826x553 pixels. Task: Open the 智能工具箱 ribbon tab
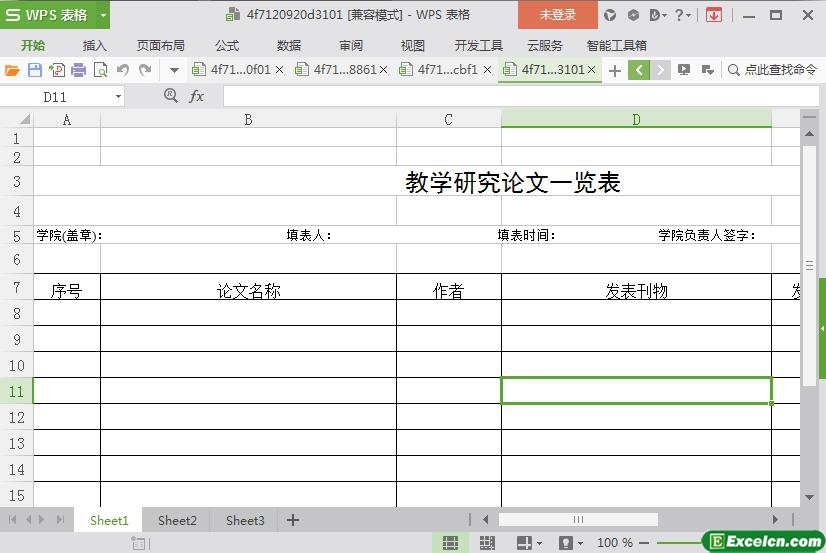click(x=616, y=46)
